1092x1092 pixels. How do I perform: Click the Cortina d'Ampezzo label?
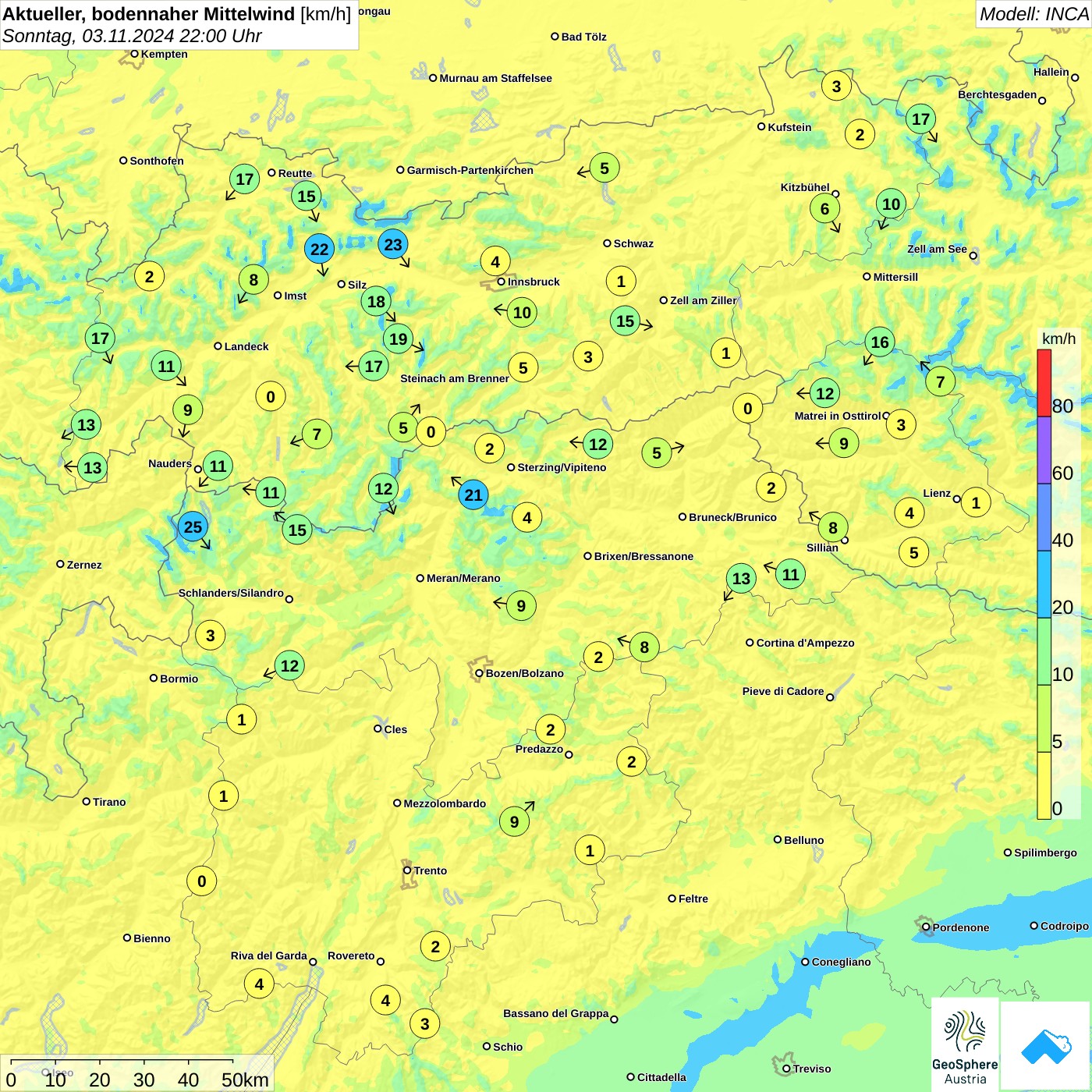click(805, 643)
